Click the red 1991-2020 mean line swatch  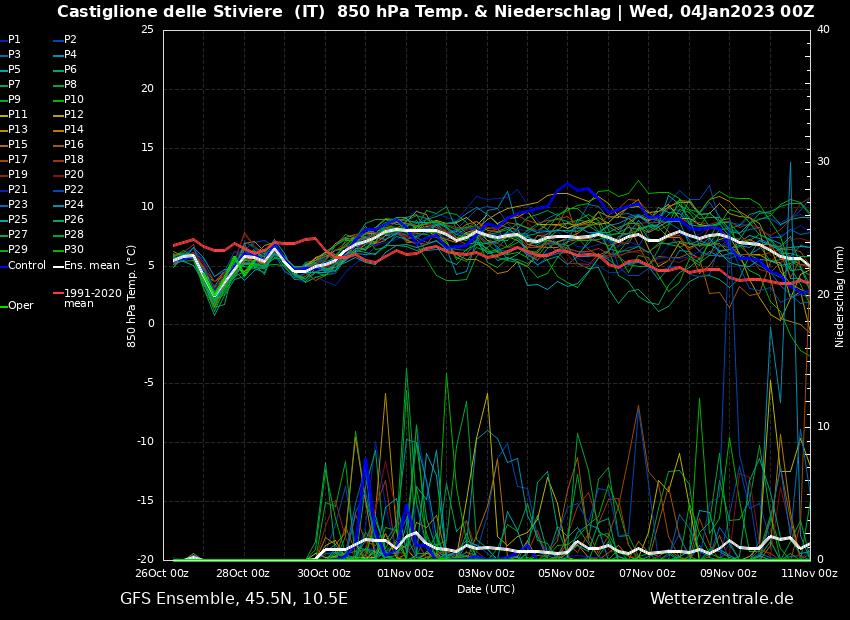click(x=57, y=293)
